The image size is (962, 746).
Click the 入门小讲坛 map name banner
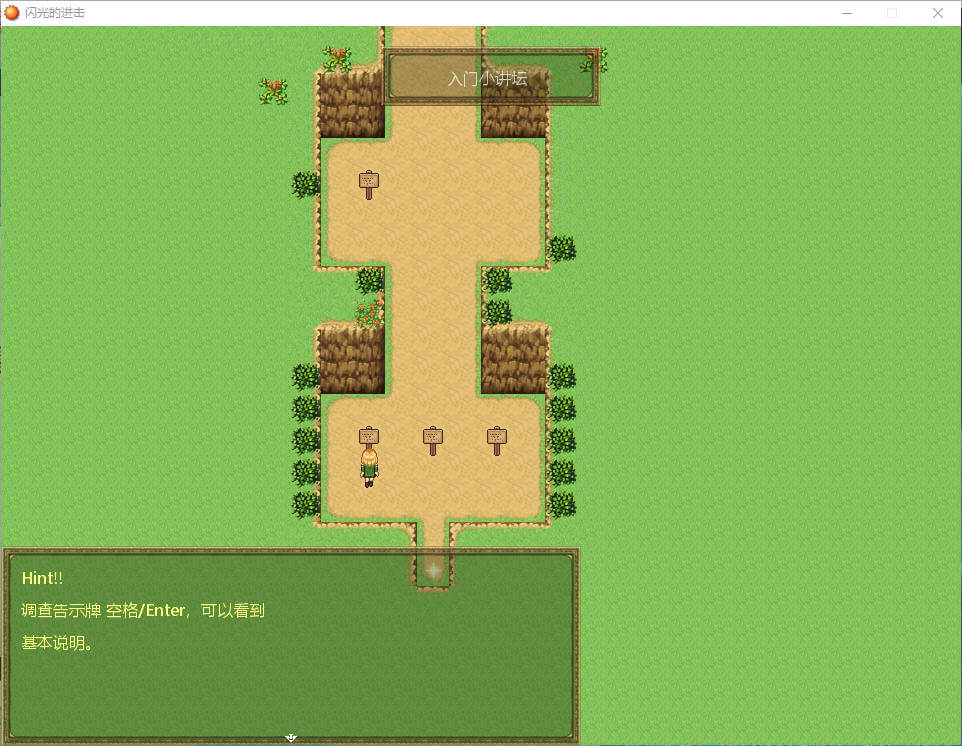(490, 78)
